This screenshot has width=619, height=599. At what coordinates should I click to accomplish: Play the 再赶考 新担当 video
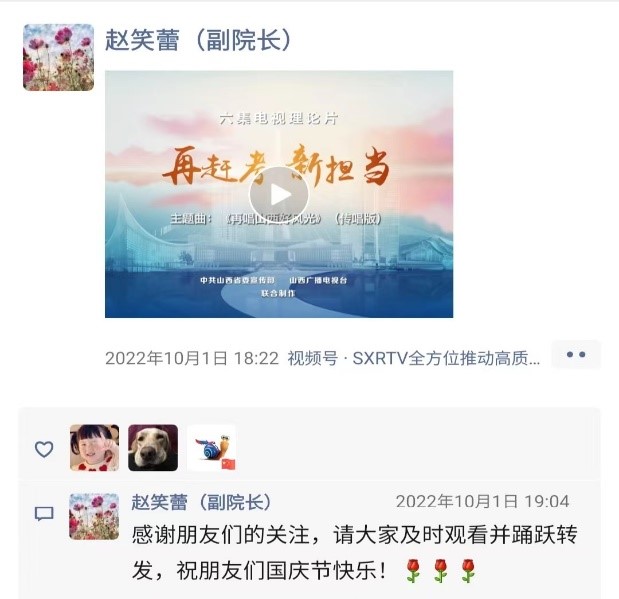tap(279, 195)
